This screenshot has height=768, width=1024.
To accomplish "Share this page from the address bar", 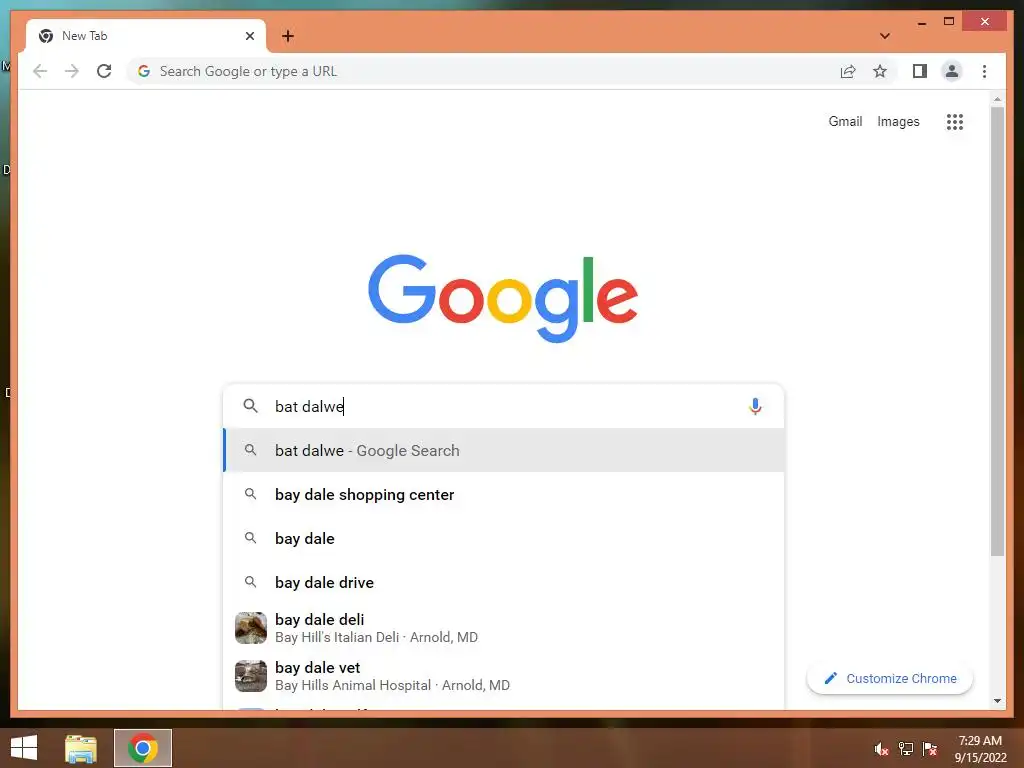I will click(x=848, y=71).
